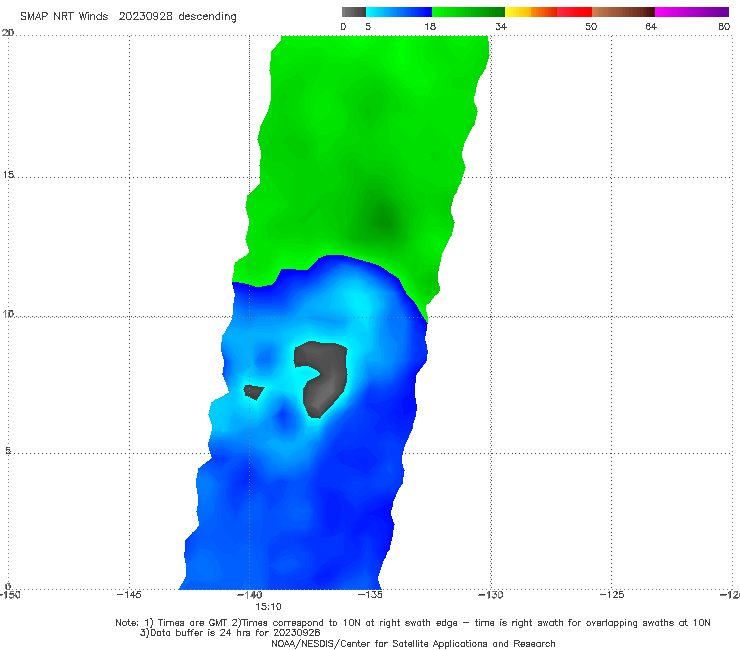Click the note line about 'Times are GMT'
The height and width of the screenshot is (650, 740).
click(x=412, y=623)
